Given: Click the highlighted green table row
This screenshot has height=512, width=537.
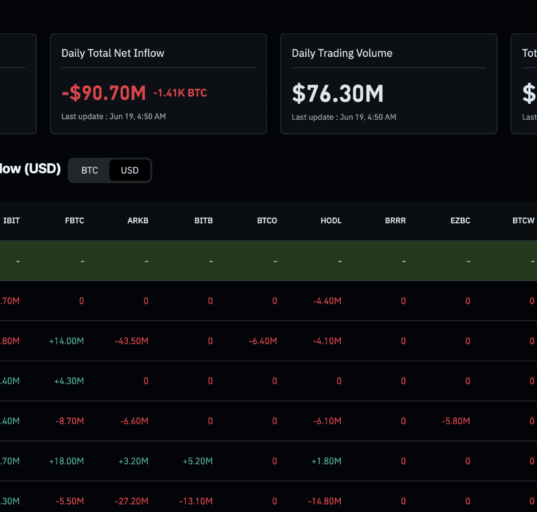Looking at the screenshot, I should (268, 261).
